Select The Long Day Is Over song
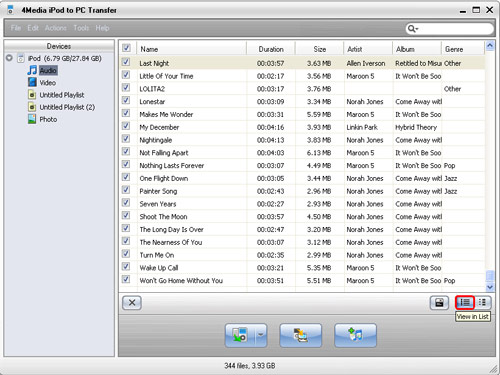 point(172,230)
